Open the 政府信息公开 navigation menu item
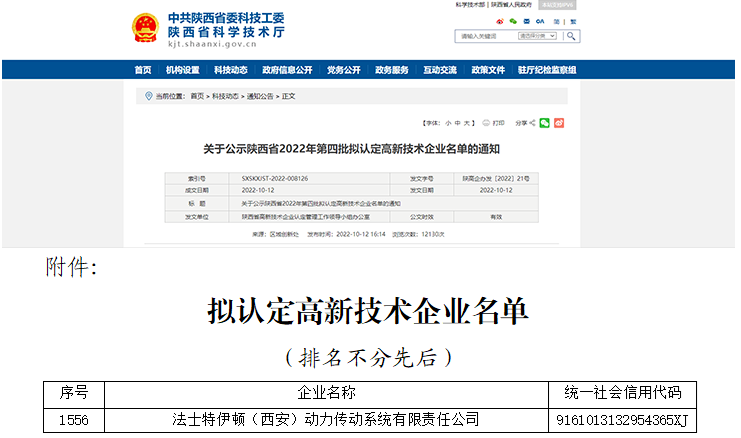Viewport: 741px width, 438px height. (x=287, y=70)
